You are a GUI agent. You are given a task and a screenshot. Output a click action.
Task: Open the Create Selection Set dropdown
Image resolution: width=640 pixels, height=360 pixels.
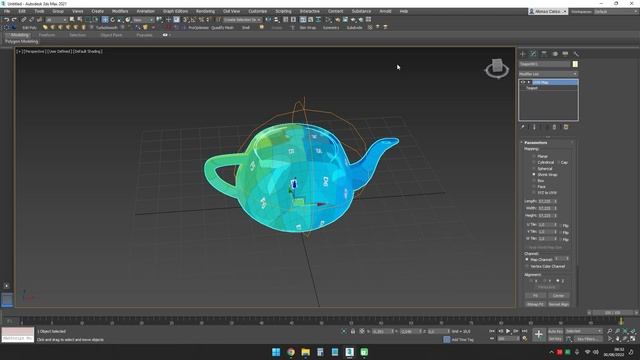tap(242, 20)
